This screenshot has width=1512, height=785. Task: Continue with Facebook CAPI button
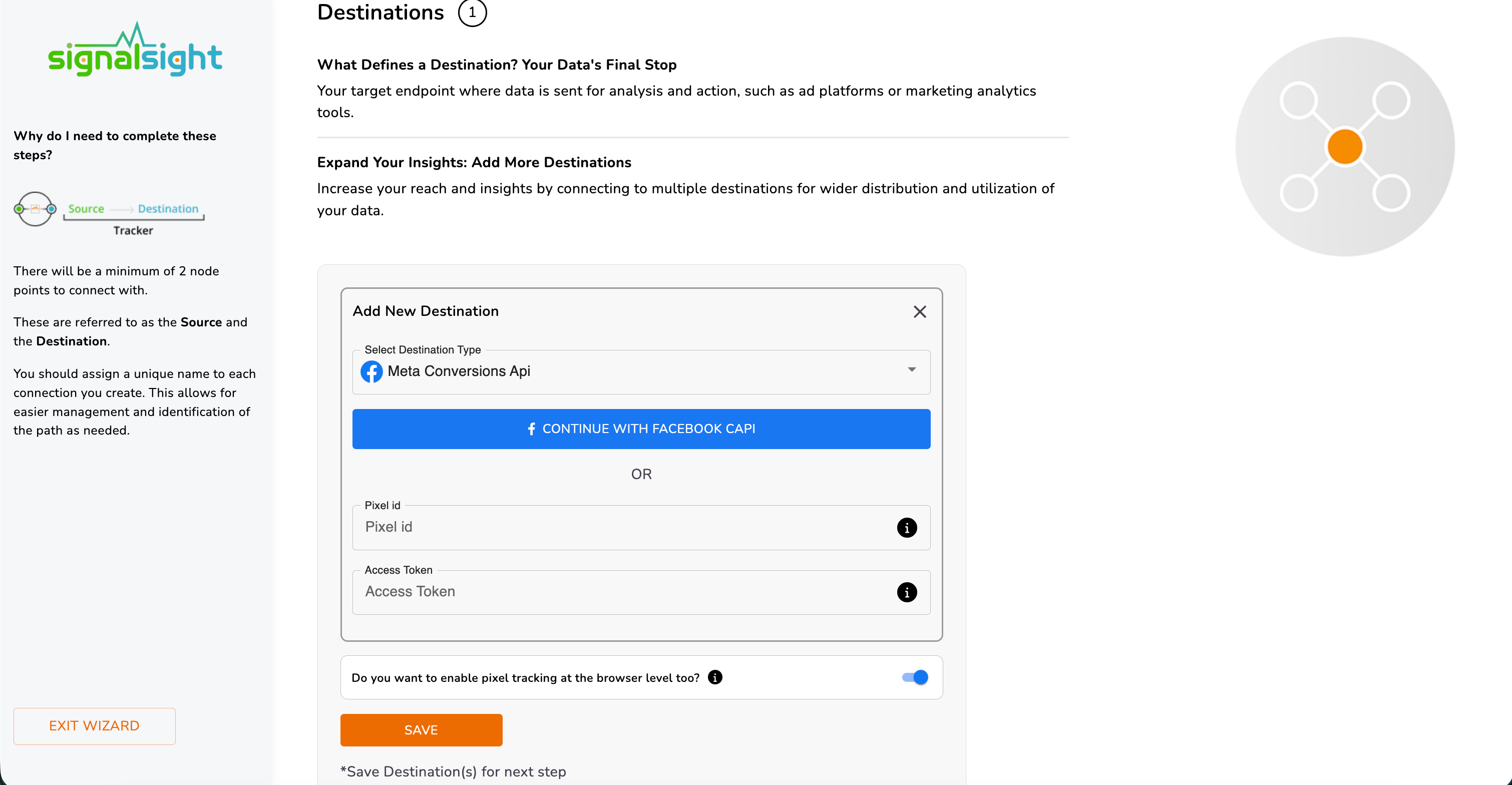pos(641,429)
